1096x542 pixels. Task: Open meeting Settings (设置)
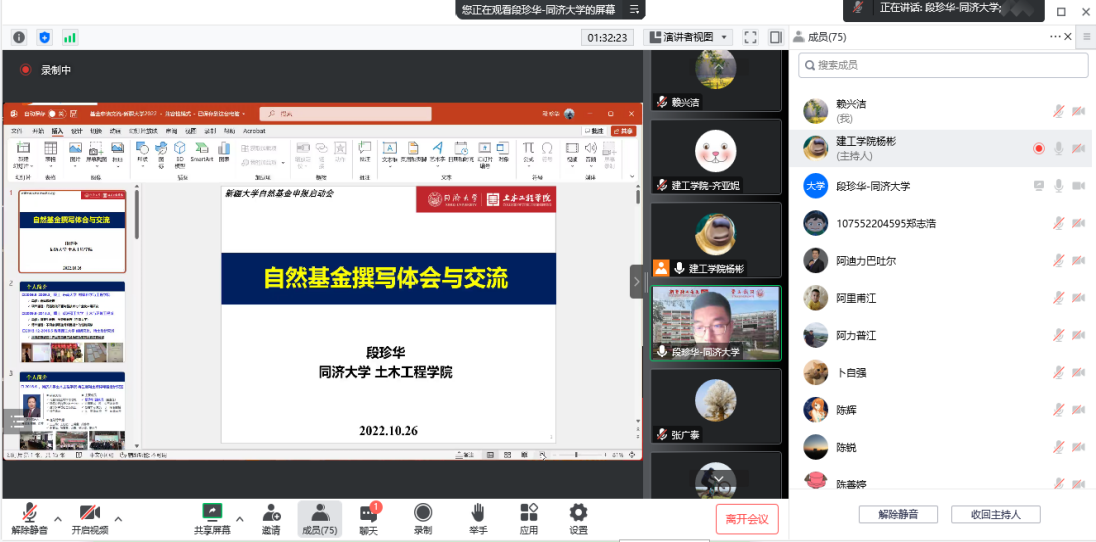578,518
